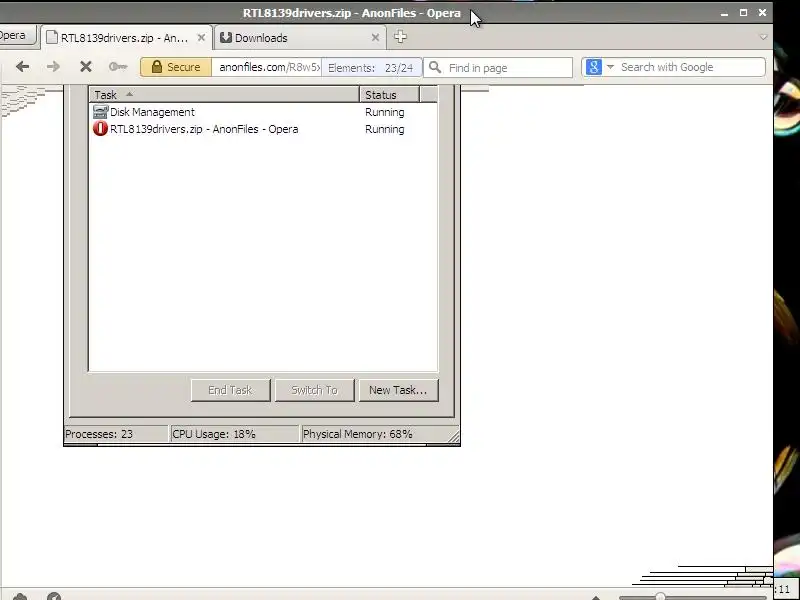Open the Opera menu button
The image size is (800, 600).
coord(17,36)
